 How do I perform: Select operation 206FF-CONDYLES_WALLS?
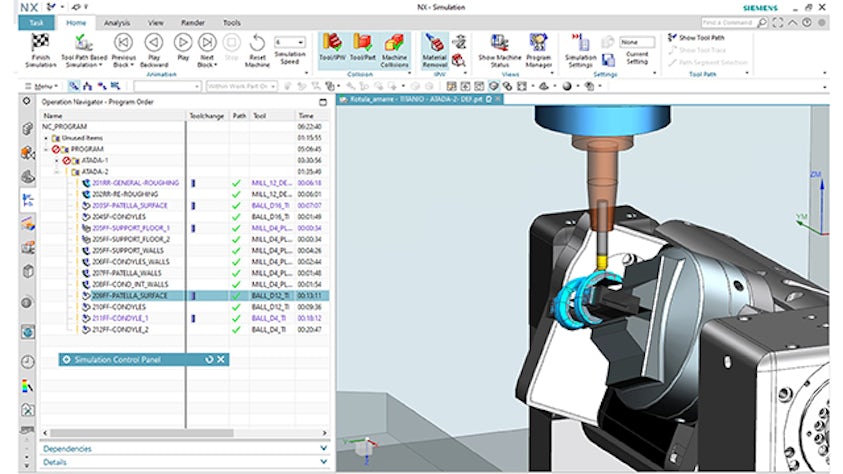point(131,262)
